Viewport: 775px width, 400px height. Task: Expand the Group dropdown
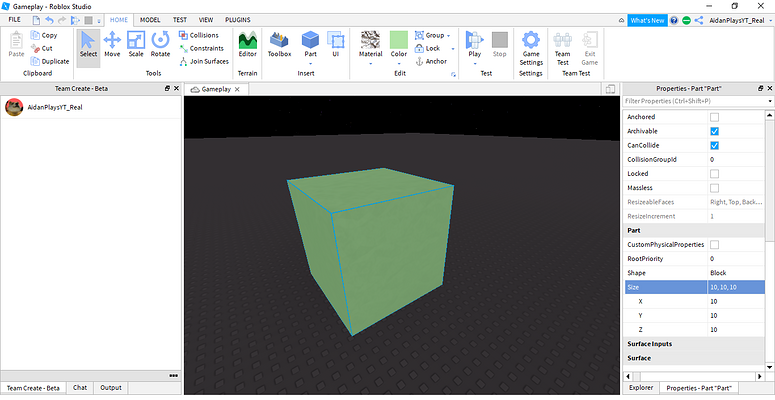point(434,35)
